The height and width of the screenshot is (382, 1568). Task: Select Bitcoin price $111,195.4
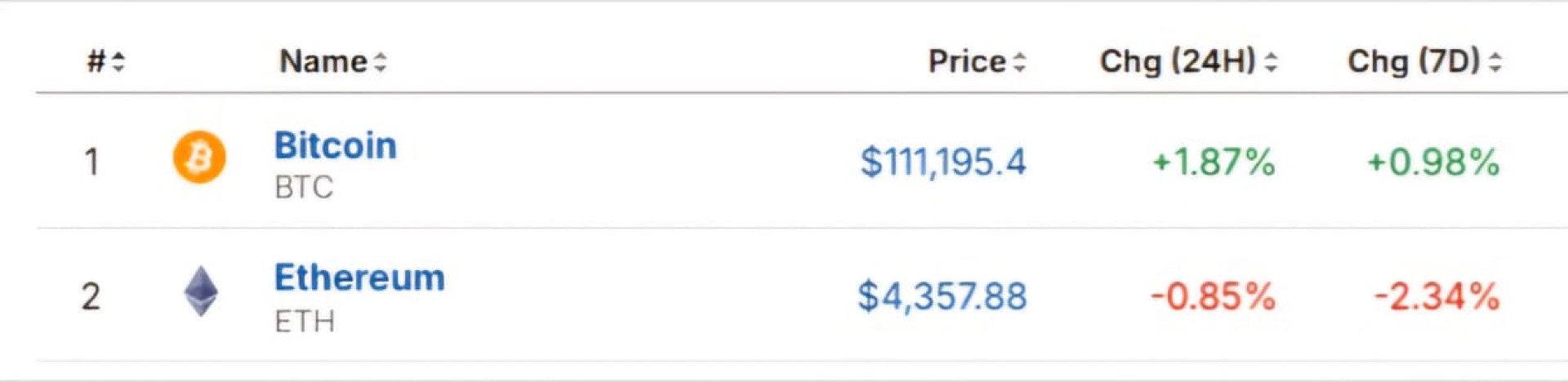coord(943,162)
